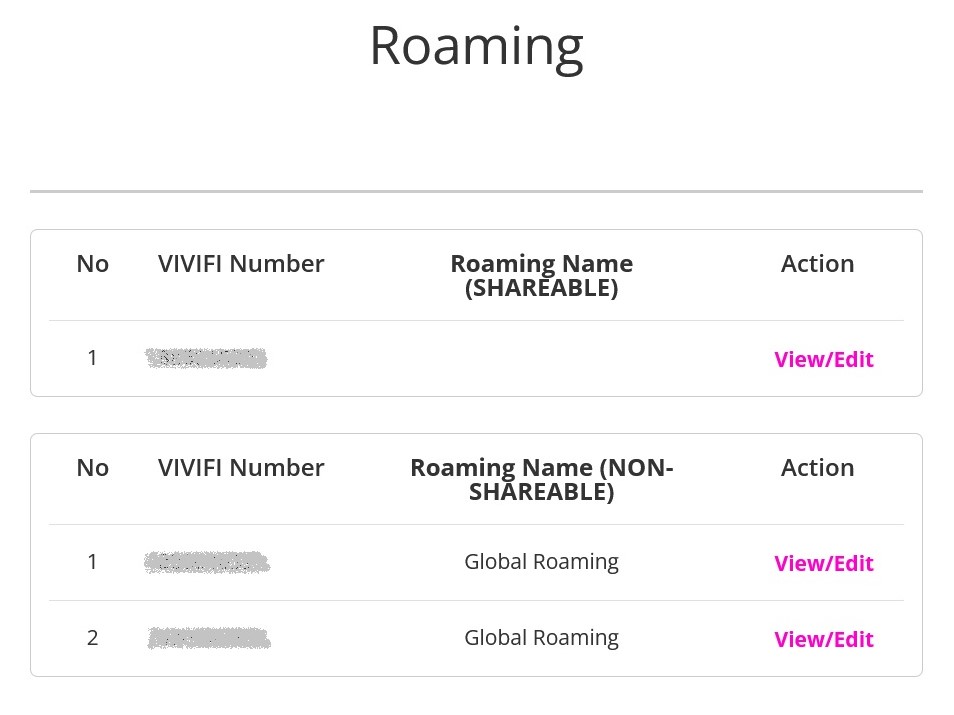The width and height of the screenshot is (954, 715).
Task: Click the No header in shareable table
Action: click(92, 264)
